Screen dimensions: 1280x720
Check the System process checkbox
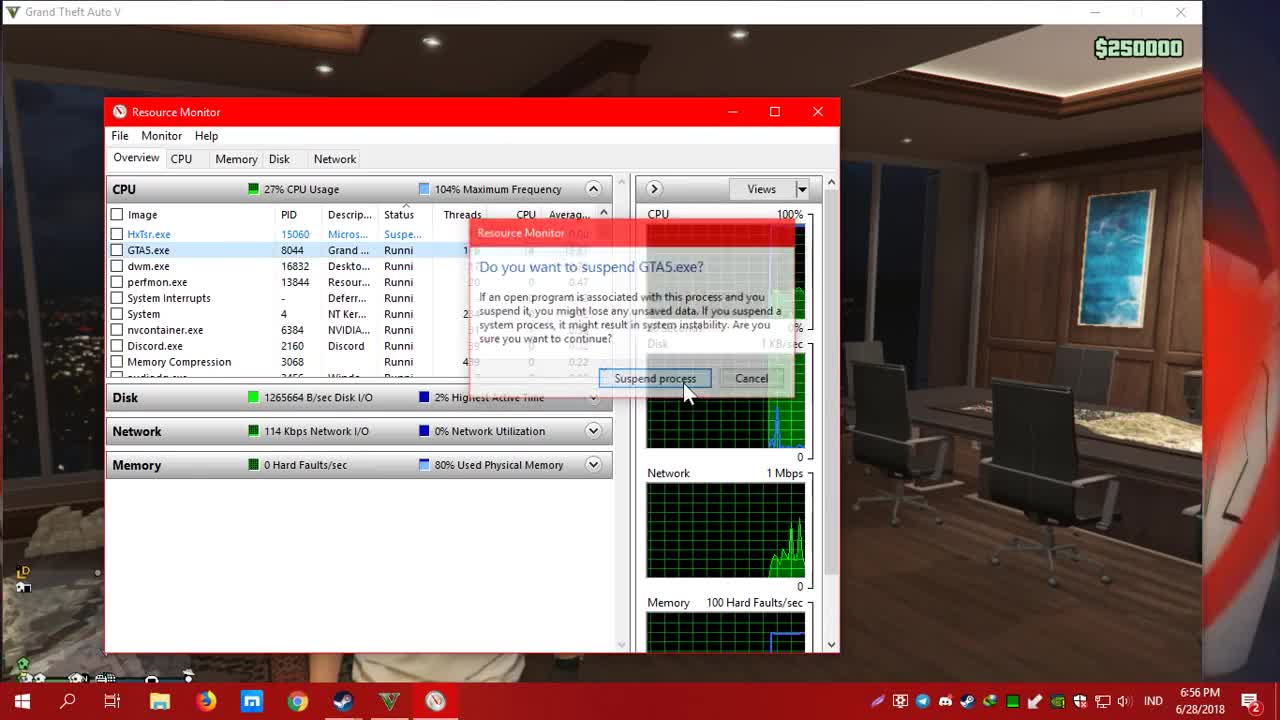tap(117, 314)
